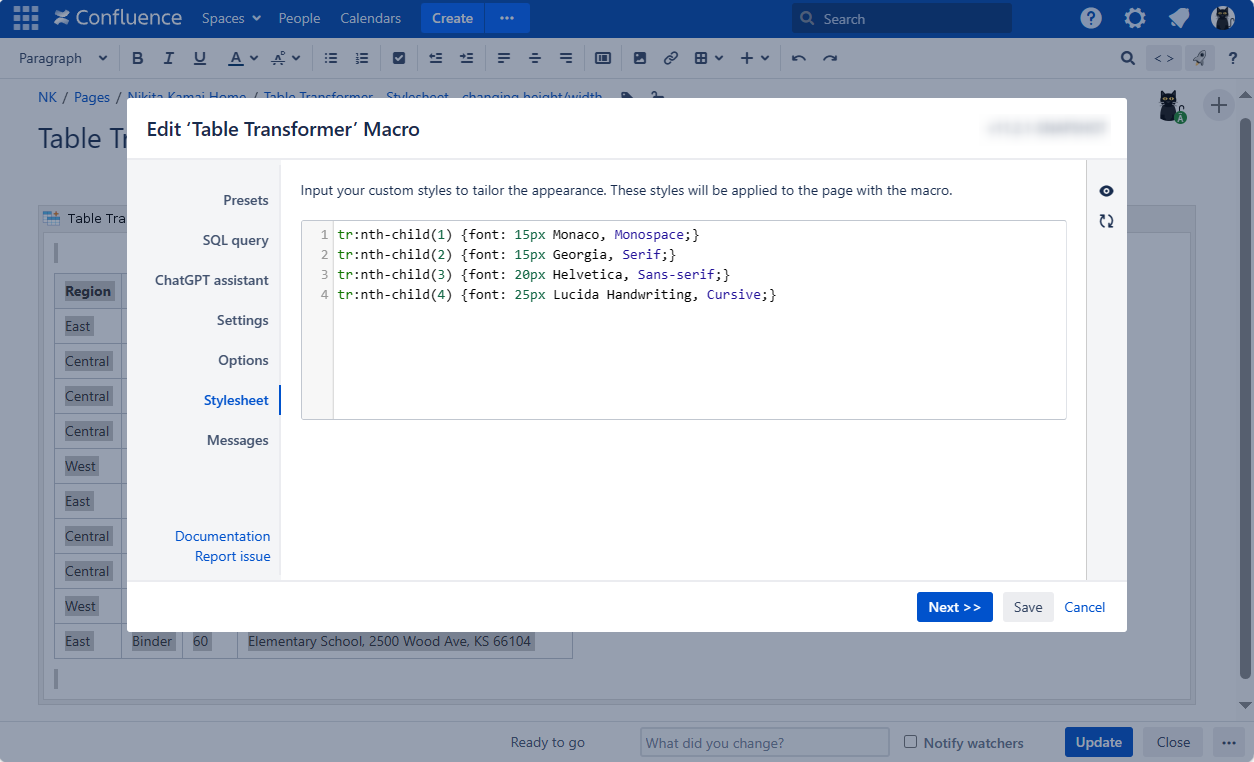This screenshot has width=1254, height=762.
Task: Click the Confluence logo
Action: pos(118,18)
